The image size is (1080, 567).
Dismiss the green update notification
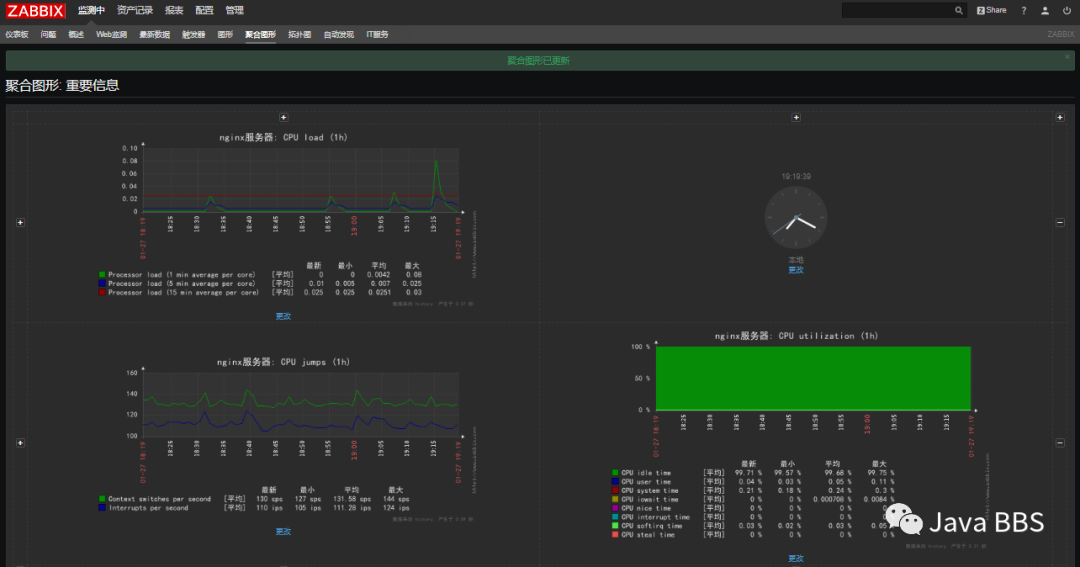[x=1068, y=56]
